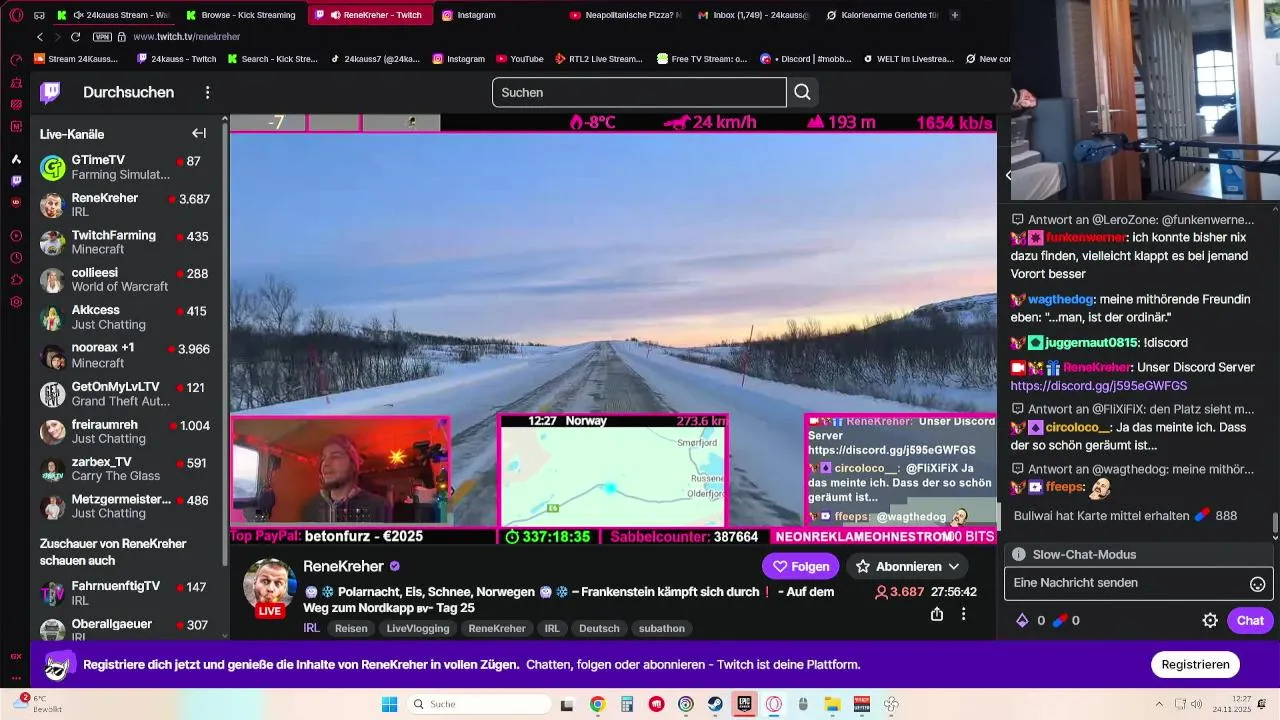1280x720 pixels.
Task: Reload the page
Action: point(75,37)
